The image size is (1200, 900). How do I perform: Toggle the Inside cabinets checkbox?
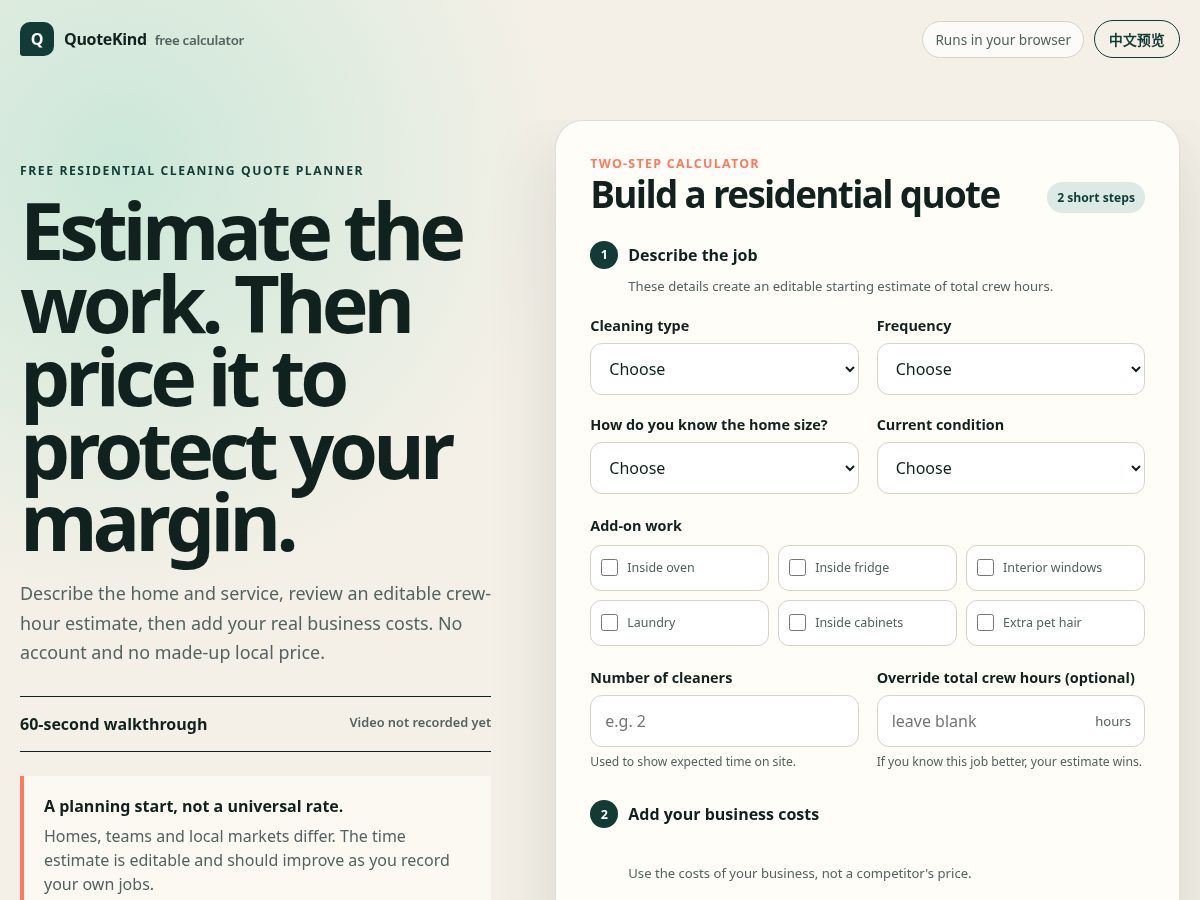point(797,622)
